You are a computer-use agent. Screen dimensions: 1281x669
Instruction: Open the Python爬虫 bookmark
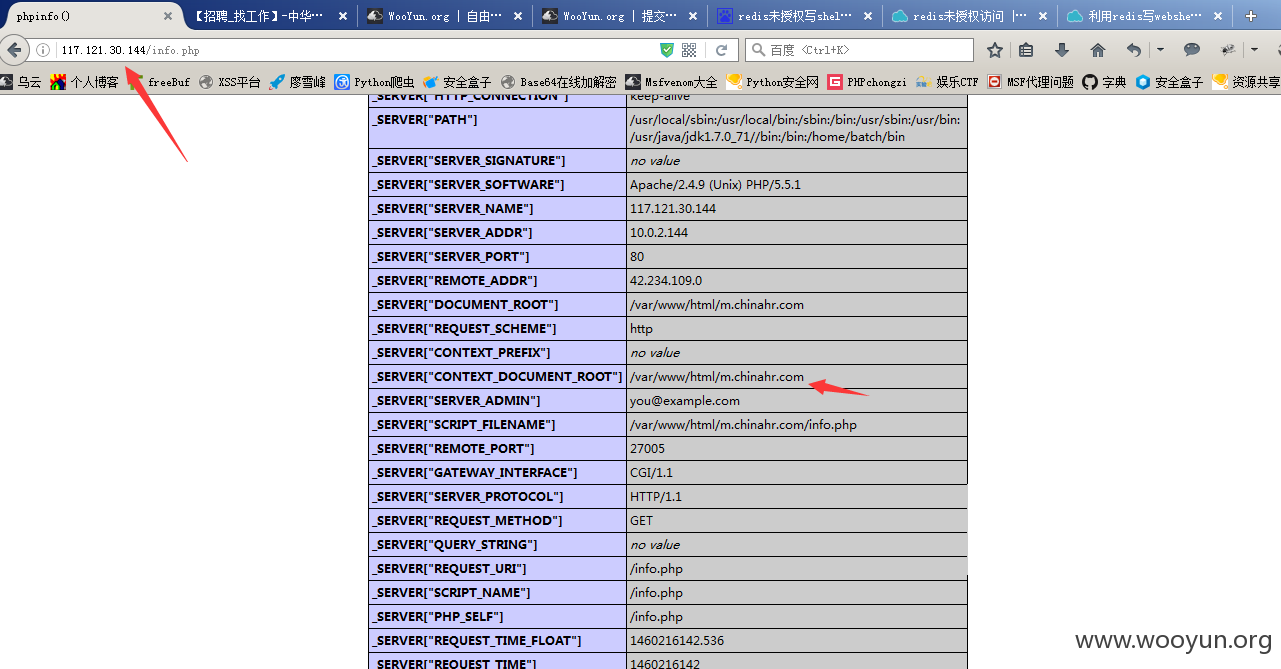pos(375,82)
